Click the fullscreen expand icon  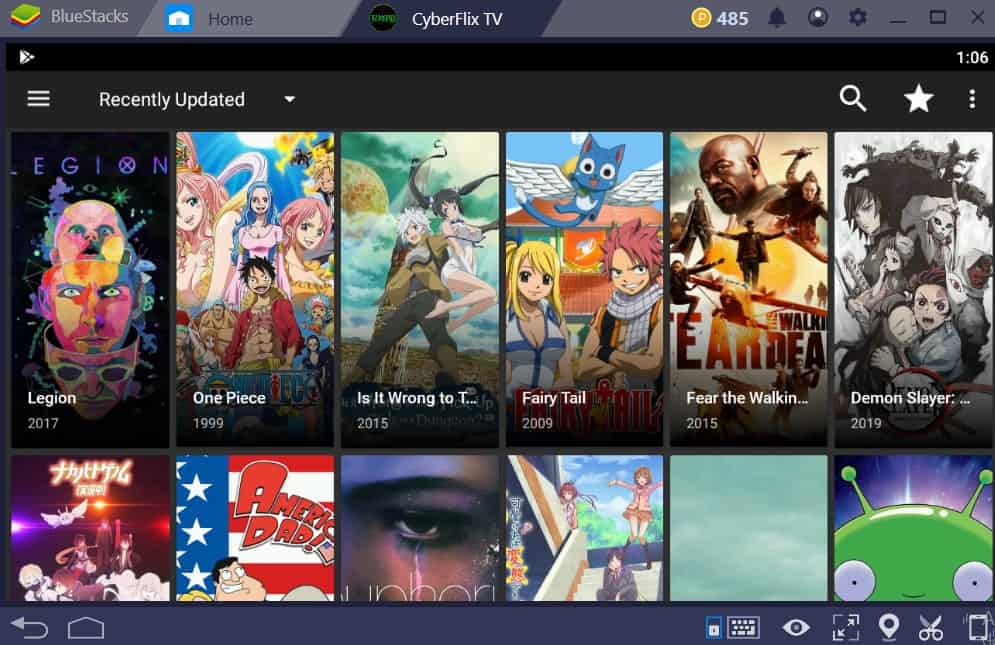[845, 627]
